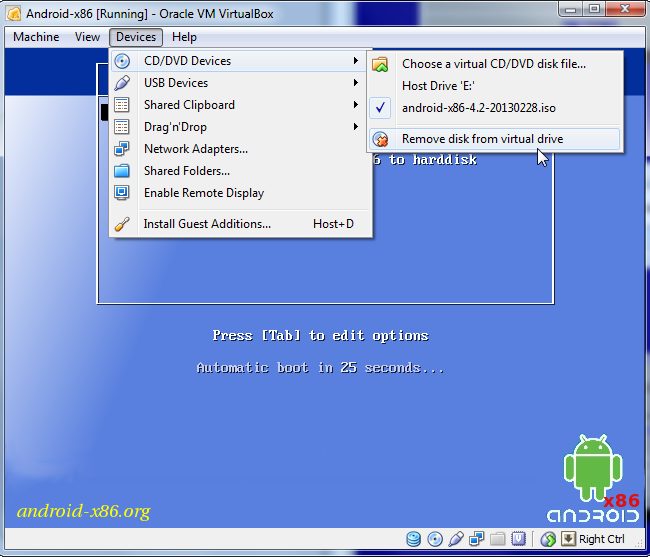Choose Install Guest Additions
650x557 pixels.
click(240, 224)
